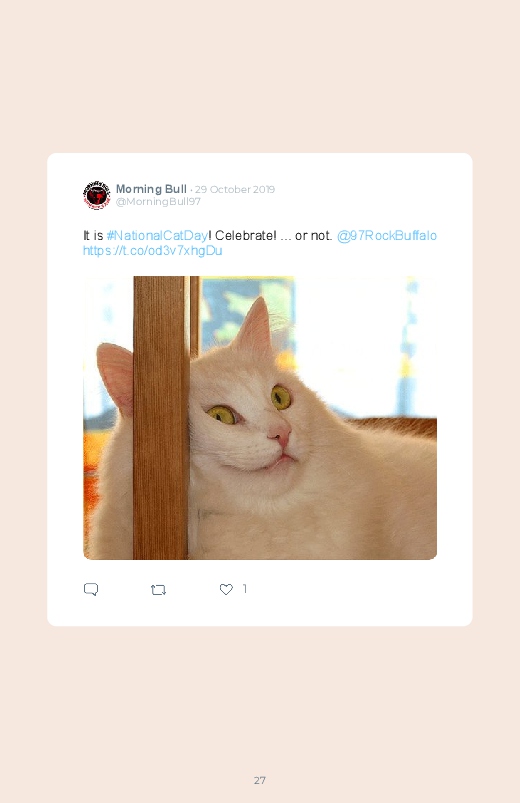This screenshot has width=520, height=803.
Task: Open the Morning Bull profile avatar
Action: pyautogui.click(x=97, y=195)
